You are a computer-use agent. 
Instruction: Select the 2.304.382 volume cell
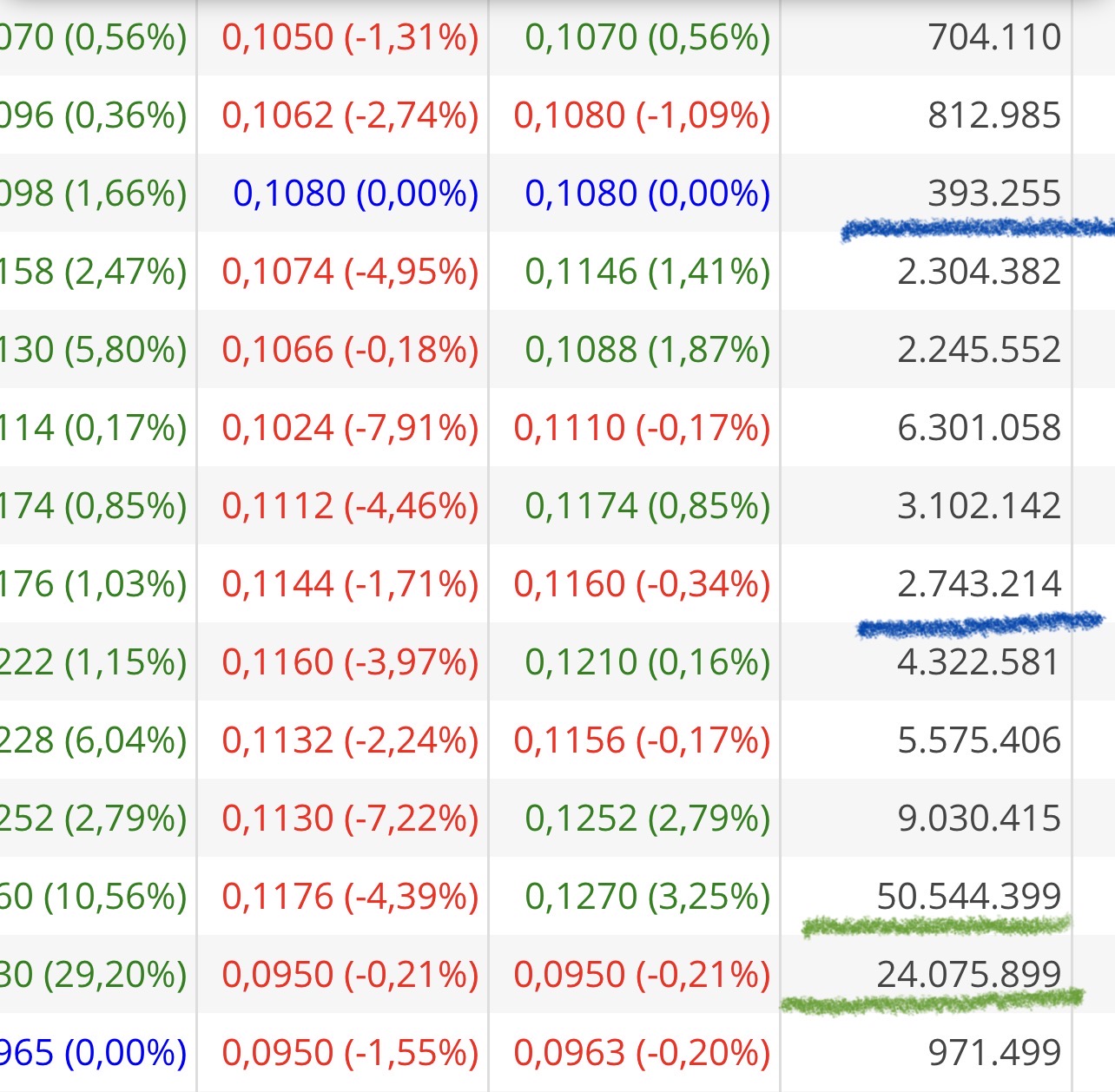pyautogui.click(x=979, y=272)
